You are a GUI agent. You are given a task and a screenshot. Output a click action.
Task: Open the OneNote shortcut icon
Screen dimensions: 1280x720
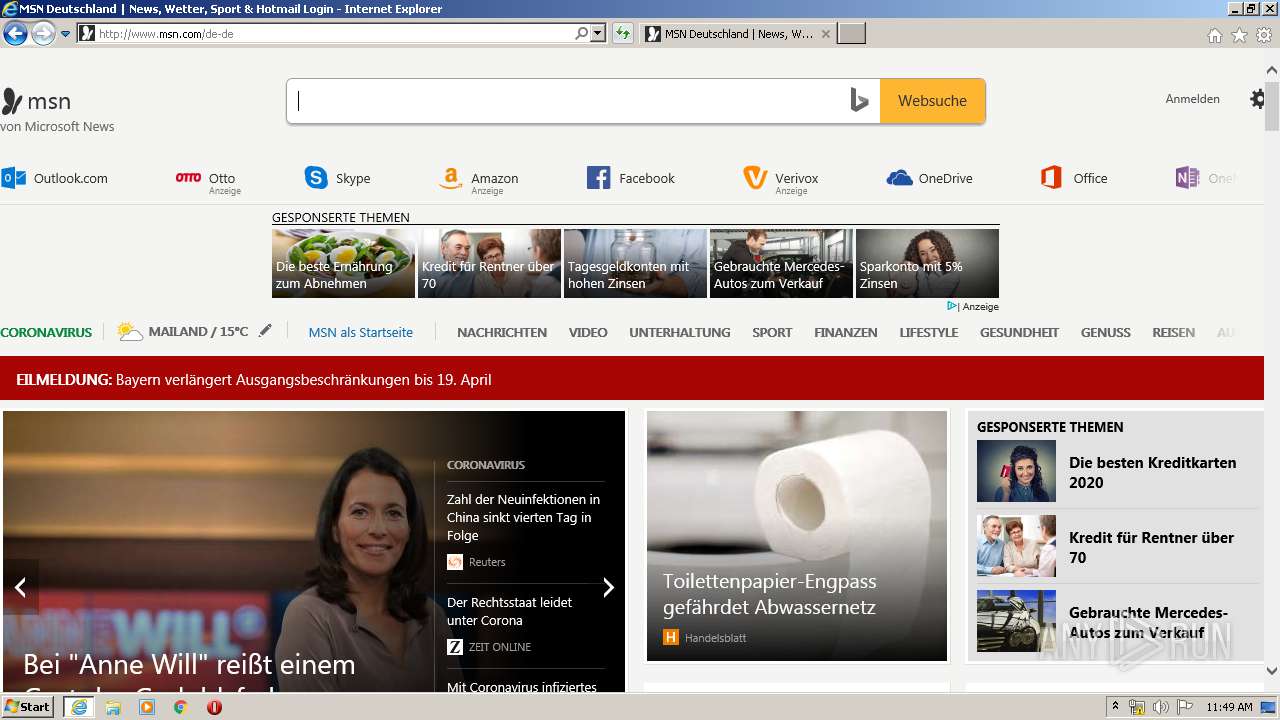(x=1187, y=178)
